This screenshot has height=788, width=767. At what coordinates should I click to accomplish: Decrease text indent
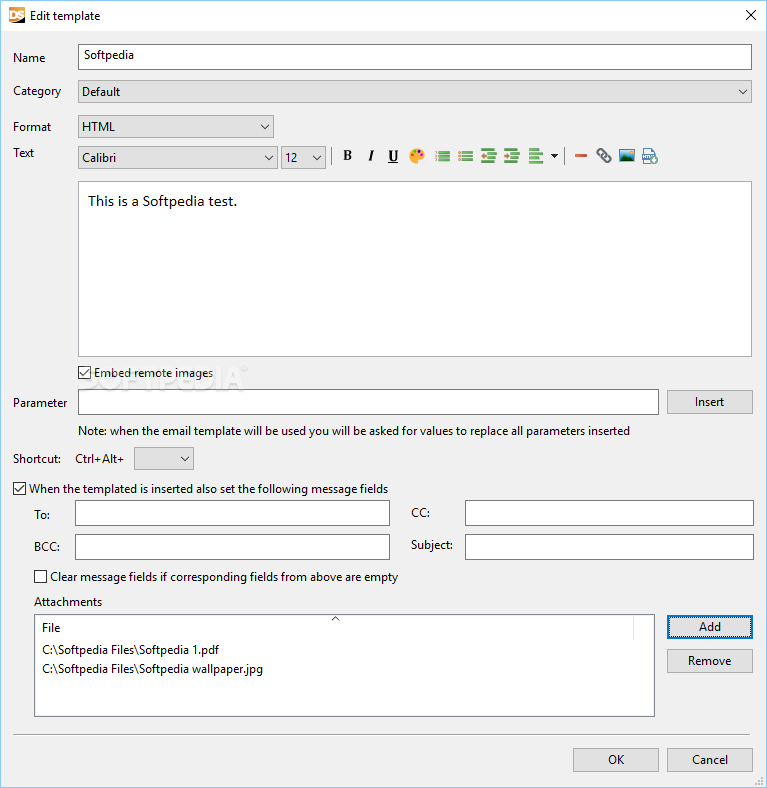(489, 156)
